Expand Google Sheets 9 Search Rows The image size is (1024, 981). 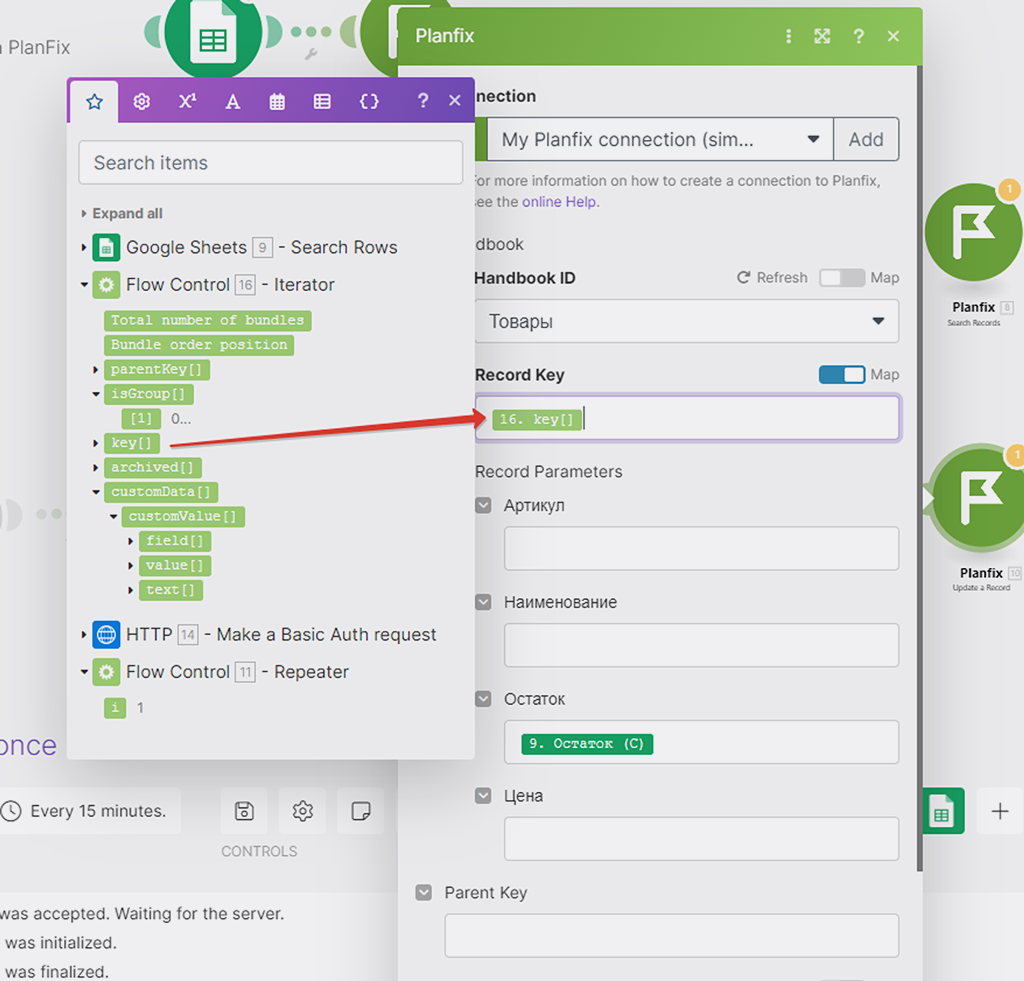coord(84,248)
